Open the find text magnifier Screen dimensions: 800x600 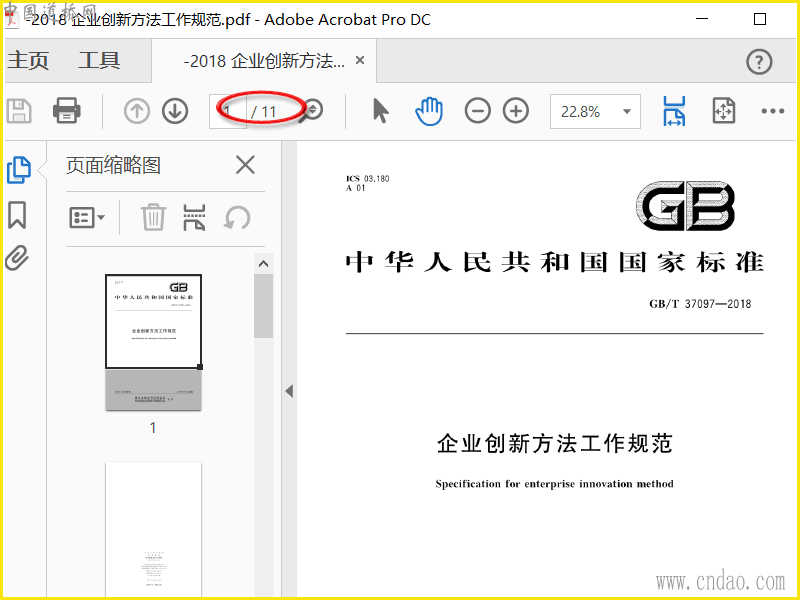311,111
